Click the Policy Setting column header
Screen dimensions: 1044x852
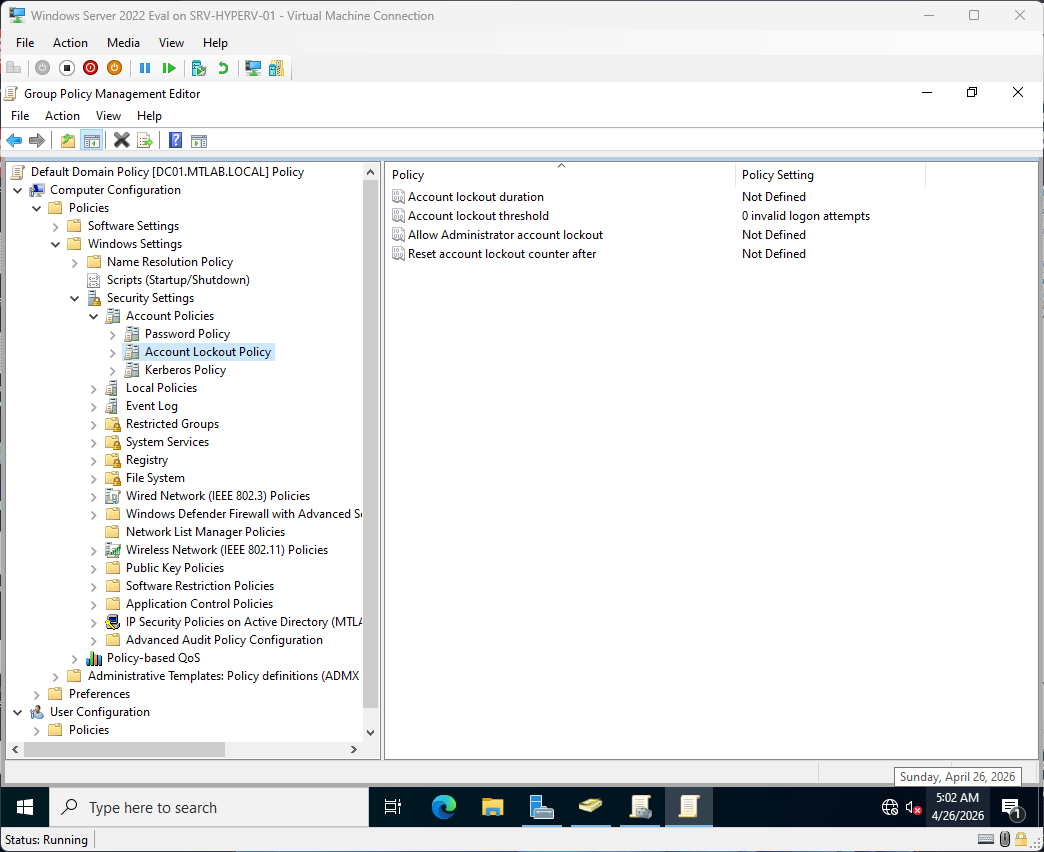[830, 174]
